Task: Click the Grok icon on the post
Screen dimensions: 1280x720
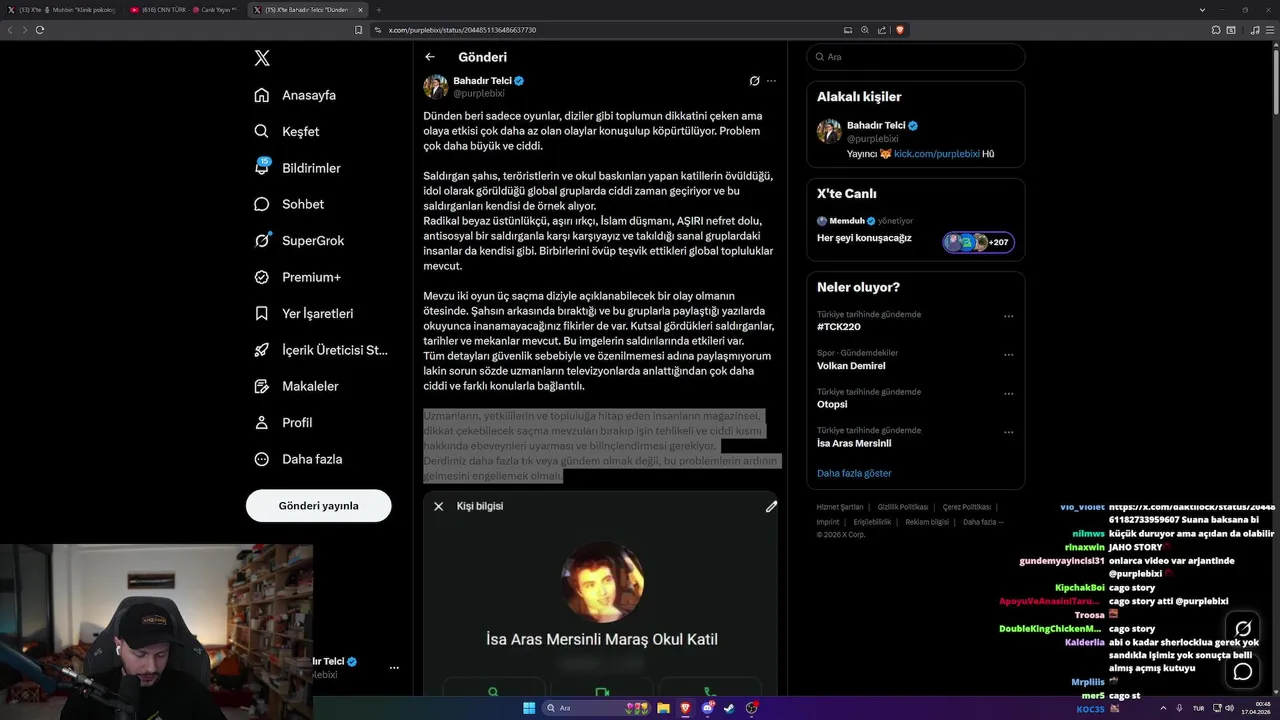Action: (755, 81)
